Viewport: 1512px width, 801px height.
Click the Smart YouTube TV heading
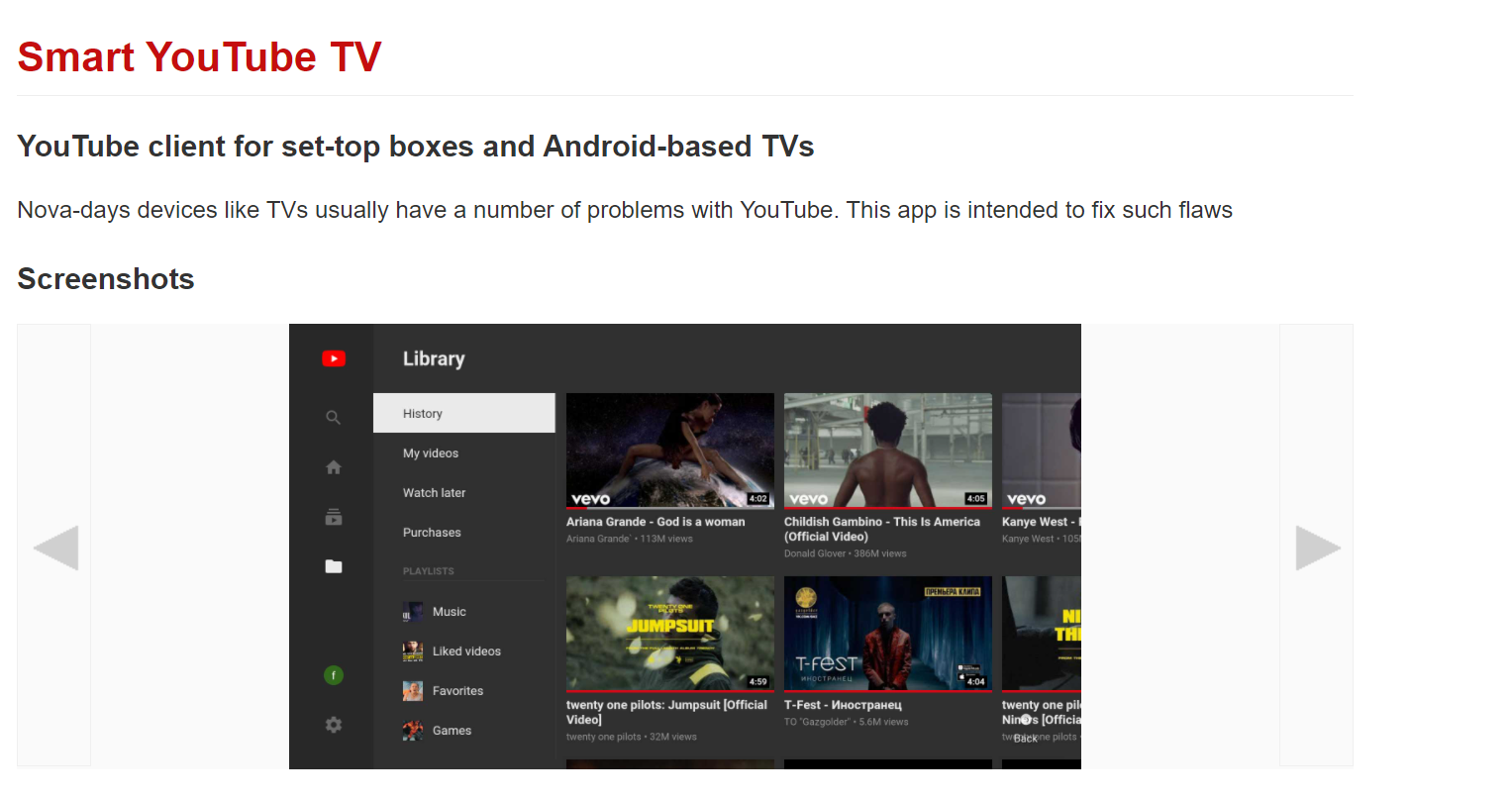199,56
